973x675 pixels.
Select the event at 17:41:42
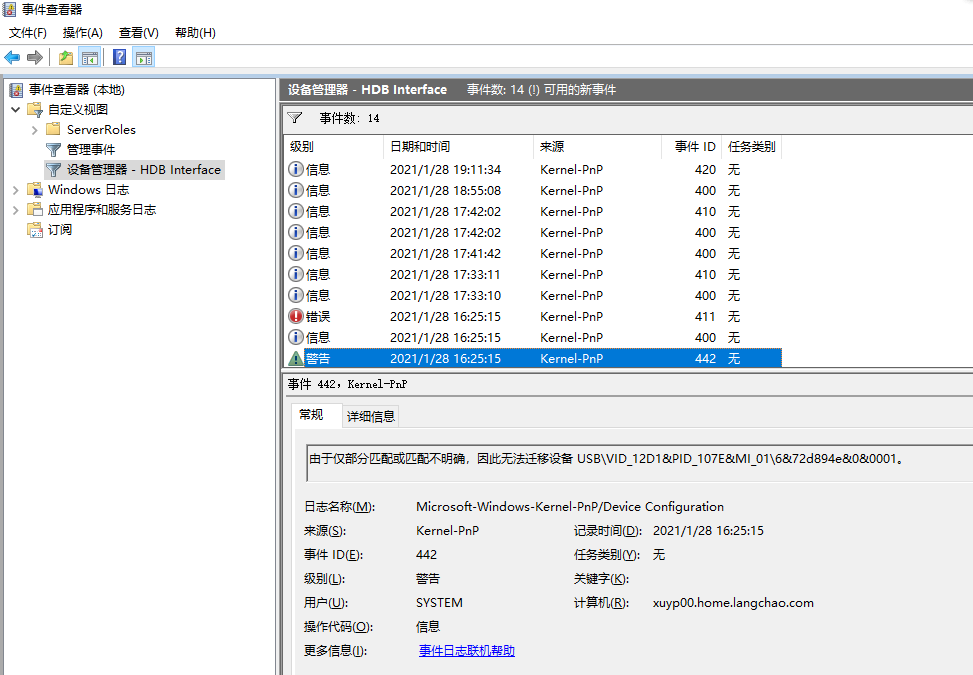533,254
